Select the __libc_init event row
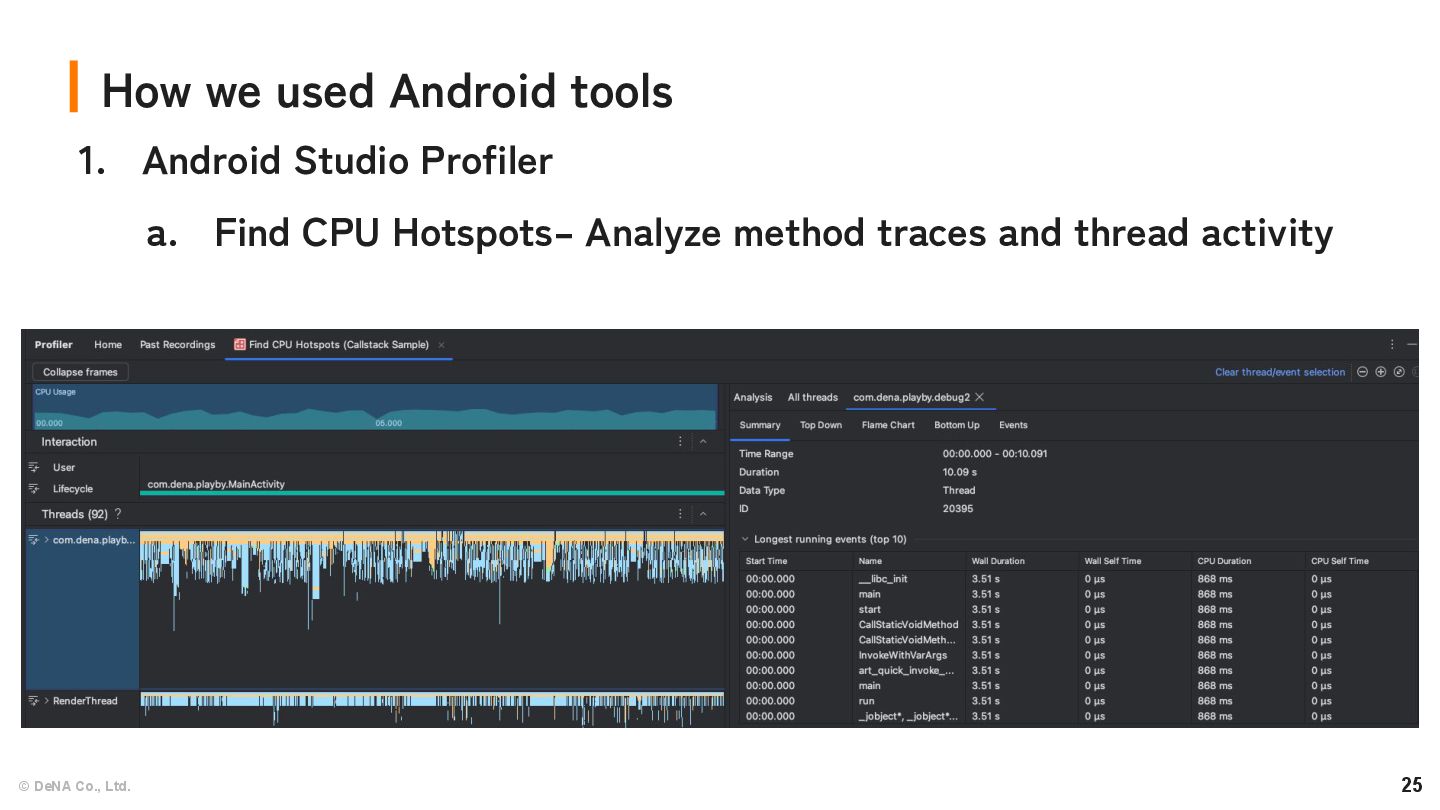Viewport: 1440px width, 810px height. (x=1079, y=579)
